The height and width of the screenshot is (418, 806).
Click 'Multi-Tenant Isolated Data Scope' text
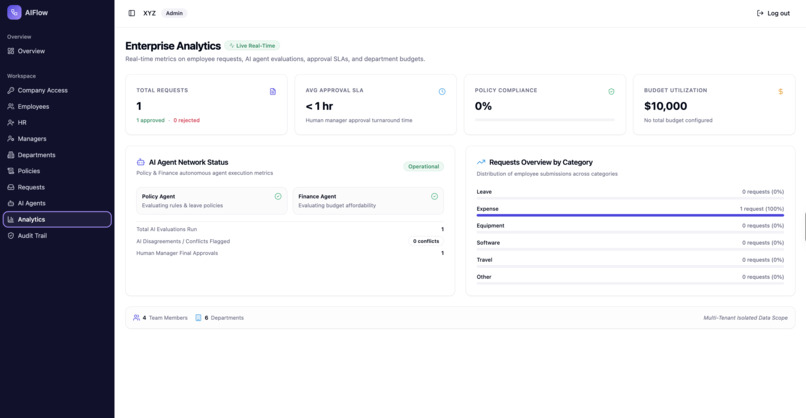click(745, 318)
